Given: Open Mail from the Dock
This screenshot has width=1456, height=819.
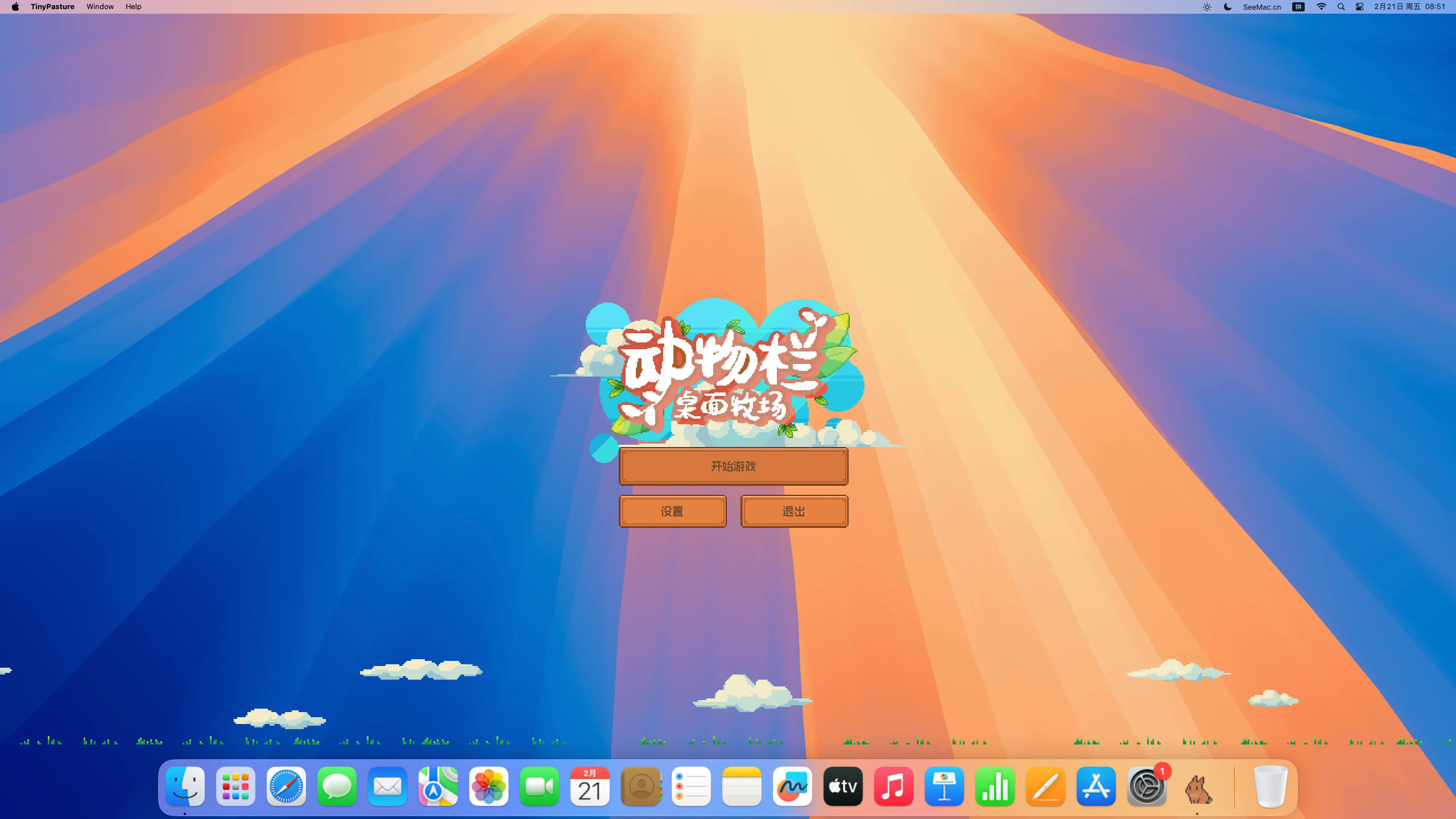Looking at the screenshot, I should point(387,787).
